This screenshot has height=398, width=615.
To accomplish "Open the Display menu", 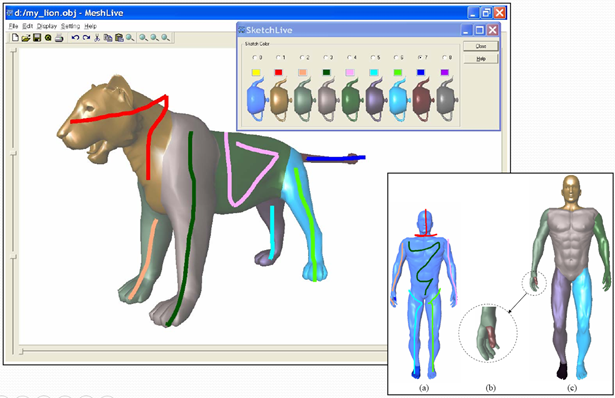I will click(47, 26).
